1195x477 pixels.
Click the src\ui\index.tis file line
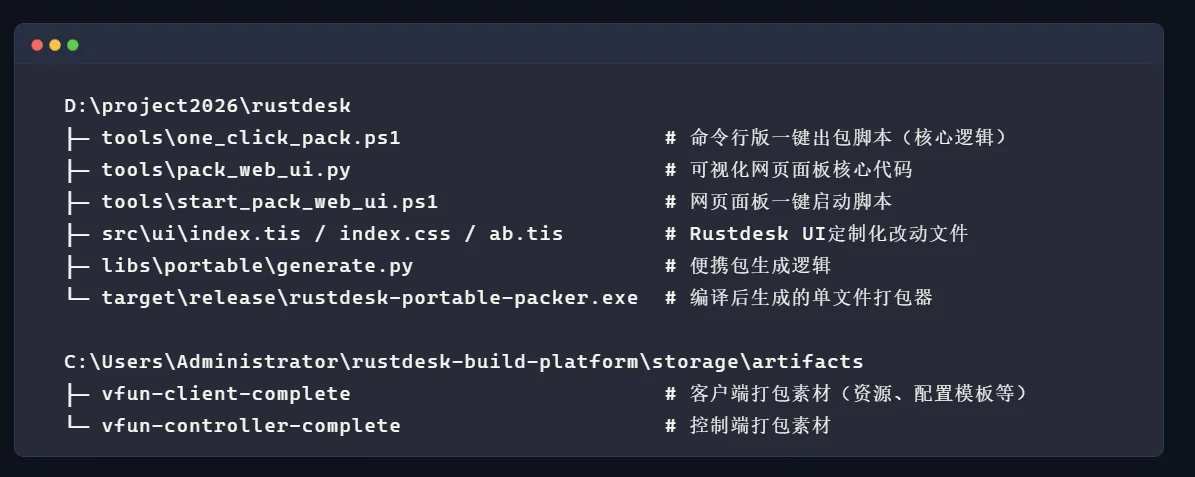331,234
